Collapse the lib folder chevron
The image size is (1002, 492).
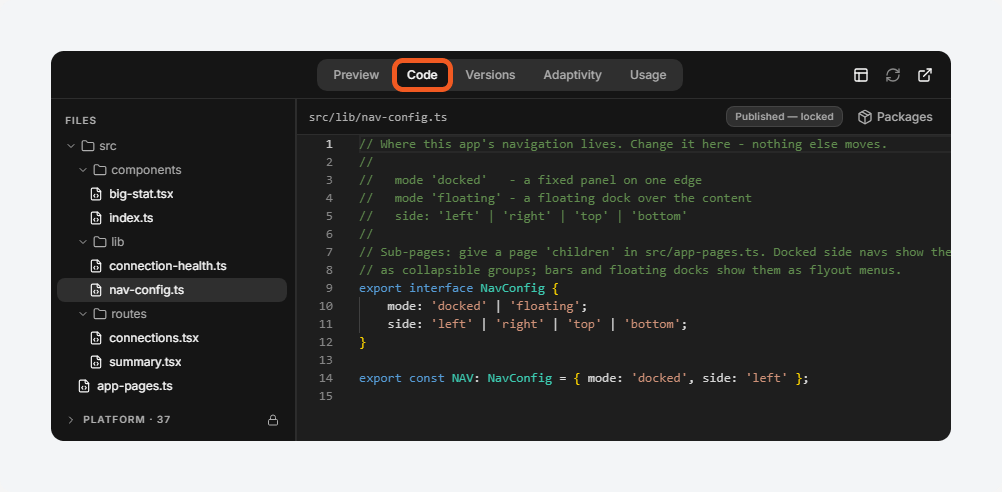point(83,242)
